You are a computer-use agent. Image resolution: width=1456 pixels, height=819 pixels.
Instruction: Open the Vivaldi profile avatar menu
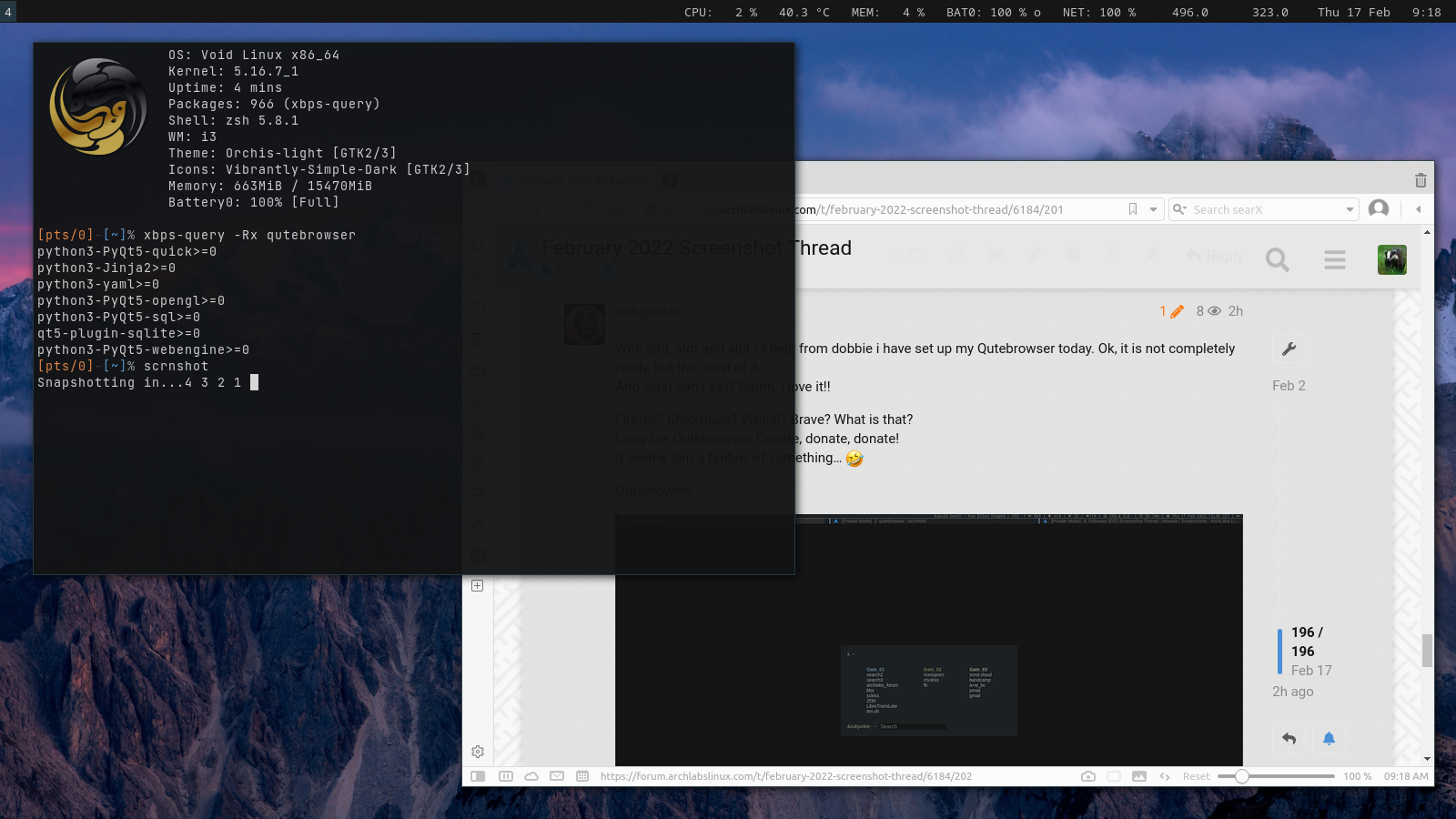(1379, 208)
